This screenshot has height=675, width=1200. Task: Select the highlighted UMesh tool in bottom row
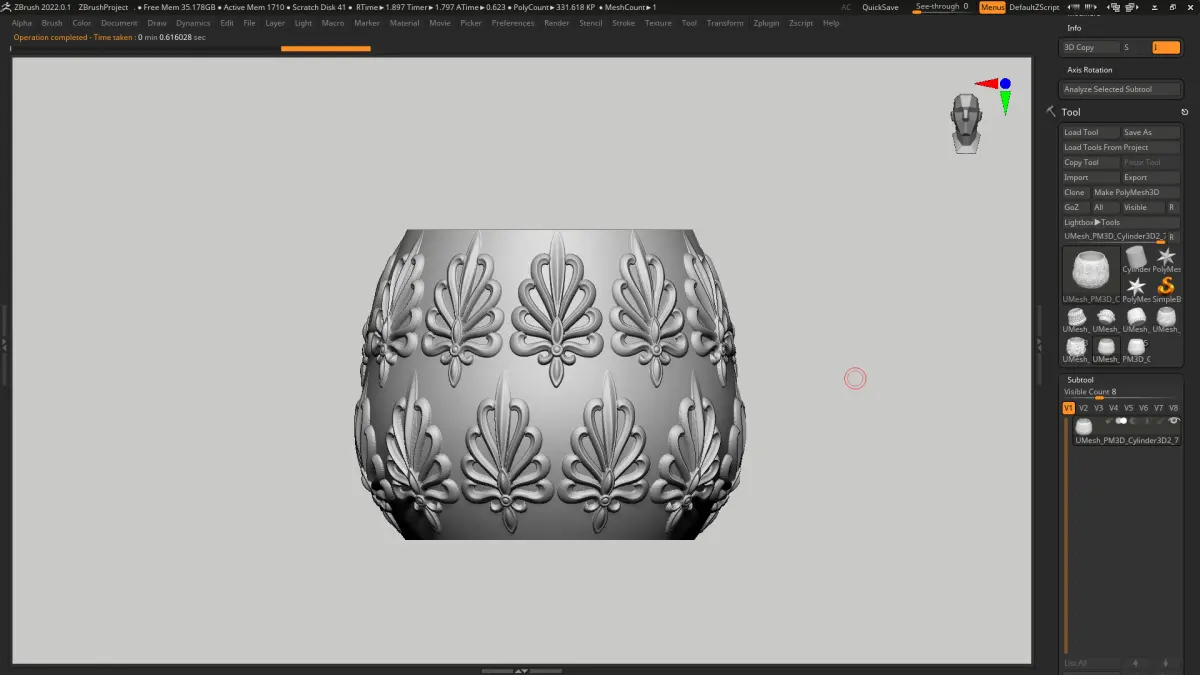click(x=1106, y=350)
